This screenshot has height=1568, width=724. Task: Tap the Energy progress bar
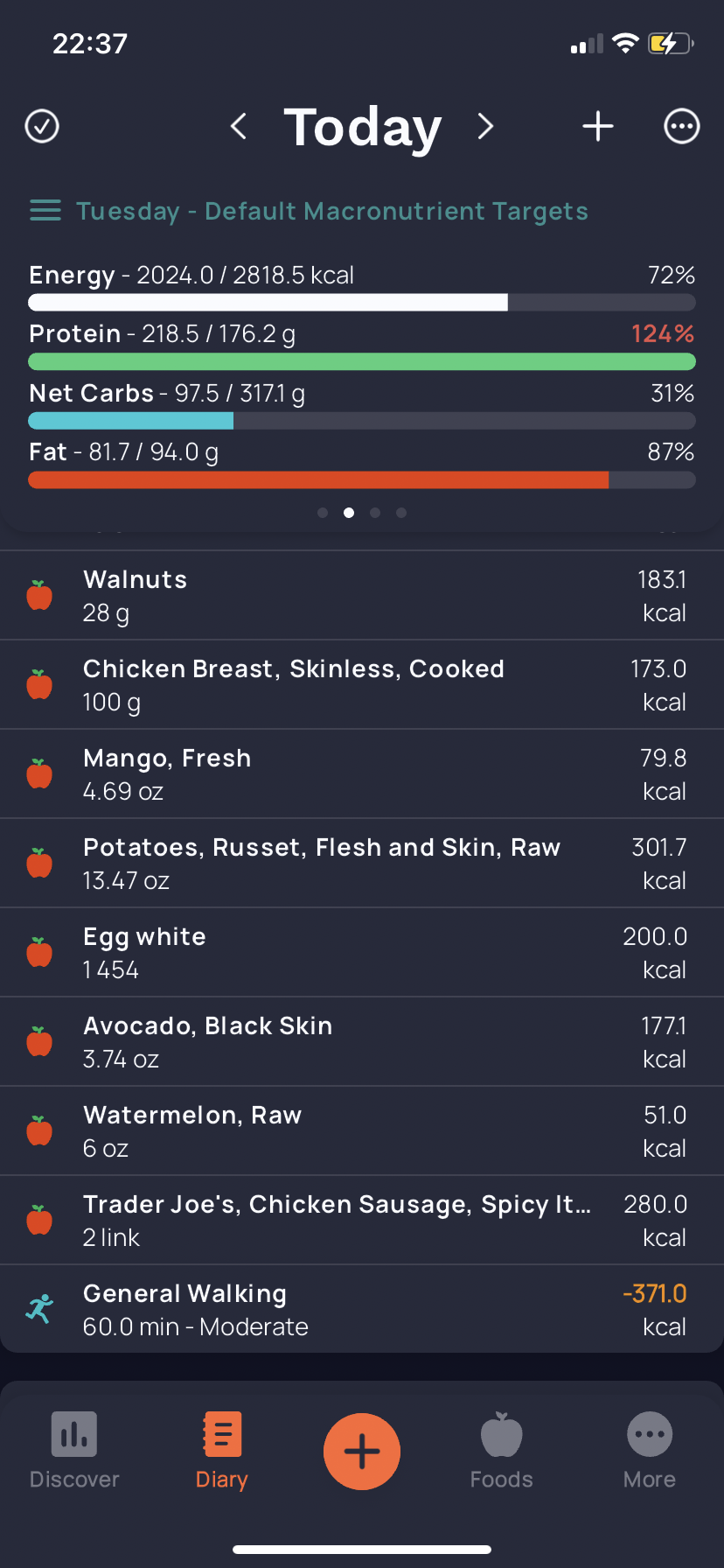click(x=362, y=303)
